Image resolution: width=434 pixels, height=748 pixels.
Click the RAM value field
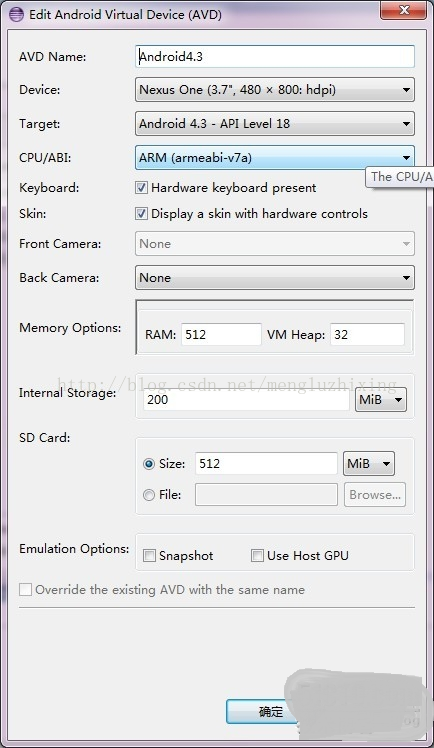[x=221, y=334]
